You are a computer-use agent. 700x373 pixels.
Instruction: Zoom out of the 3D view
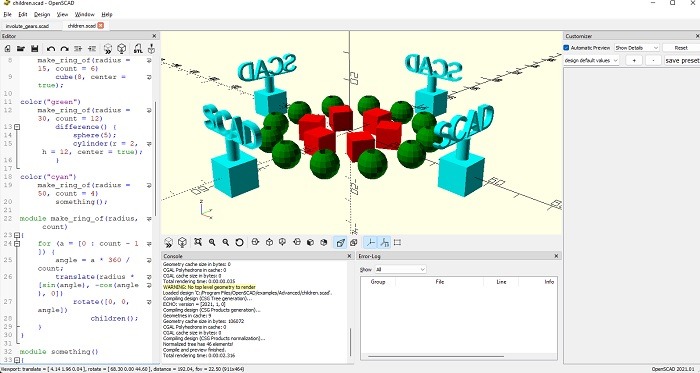pyautogui.click(x=226, y=242)
